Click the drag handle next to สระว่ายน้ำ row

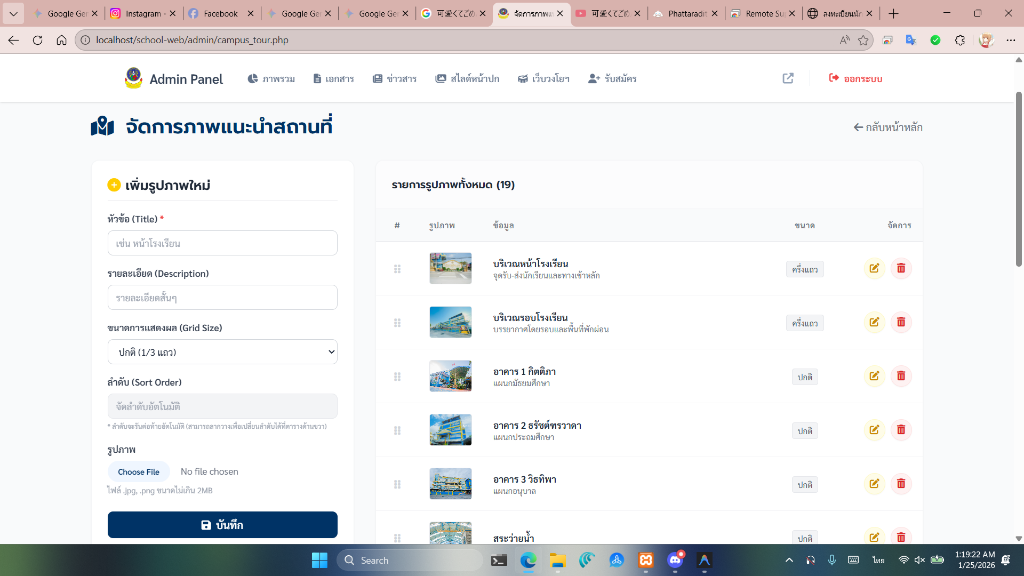pyautogui.click(x=398, y=537)
